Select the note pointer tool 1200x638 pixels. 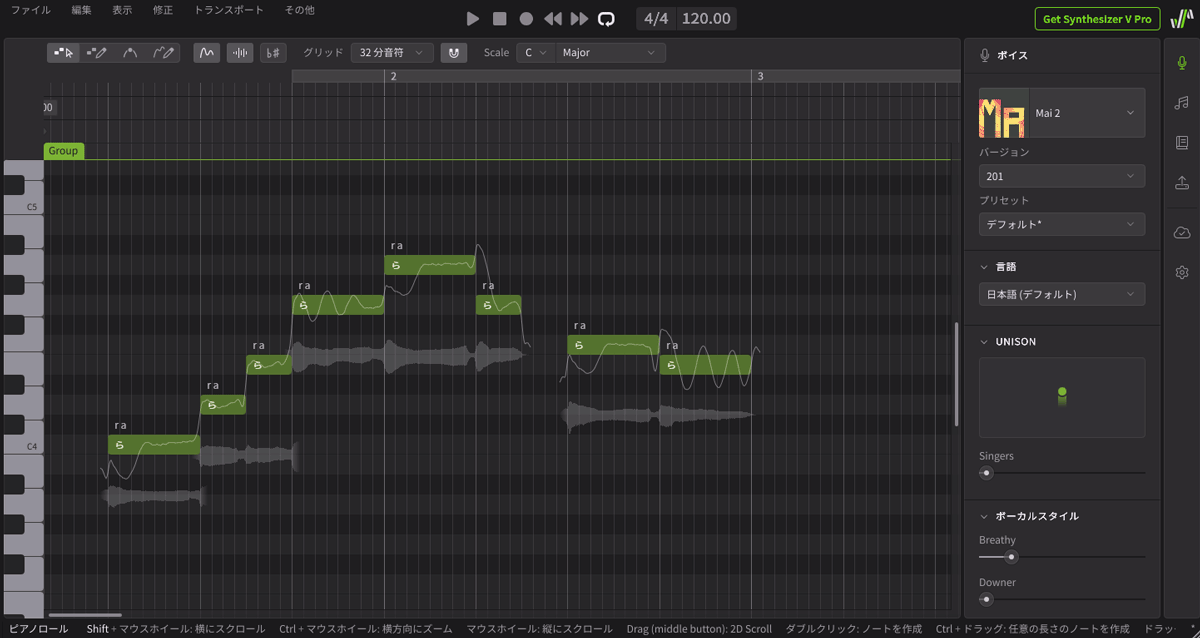[64, 52]
